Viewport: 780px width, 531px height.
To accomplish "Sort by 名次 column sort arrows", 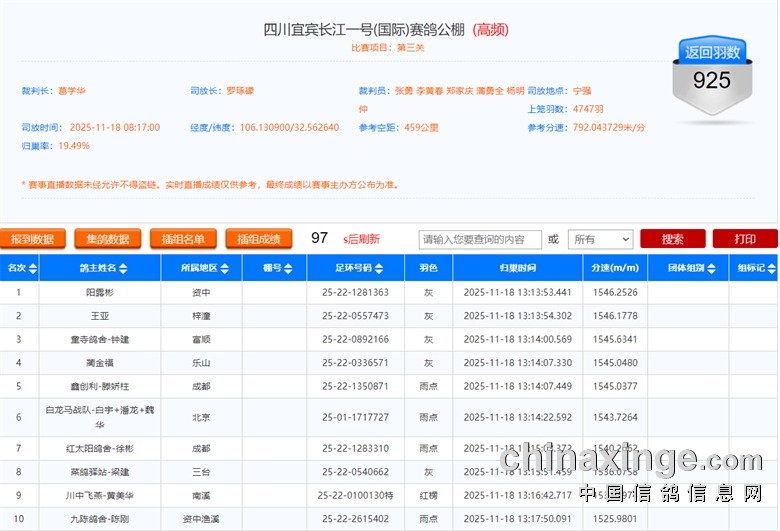I will (33, 269).
